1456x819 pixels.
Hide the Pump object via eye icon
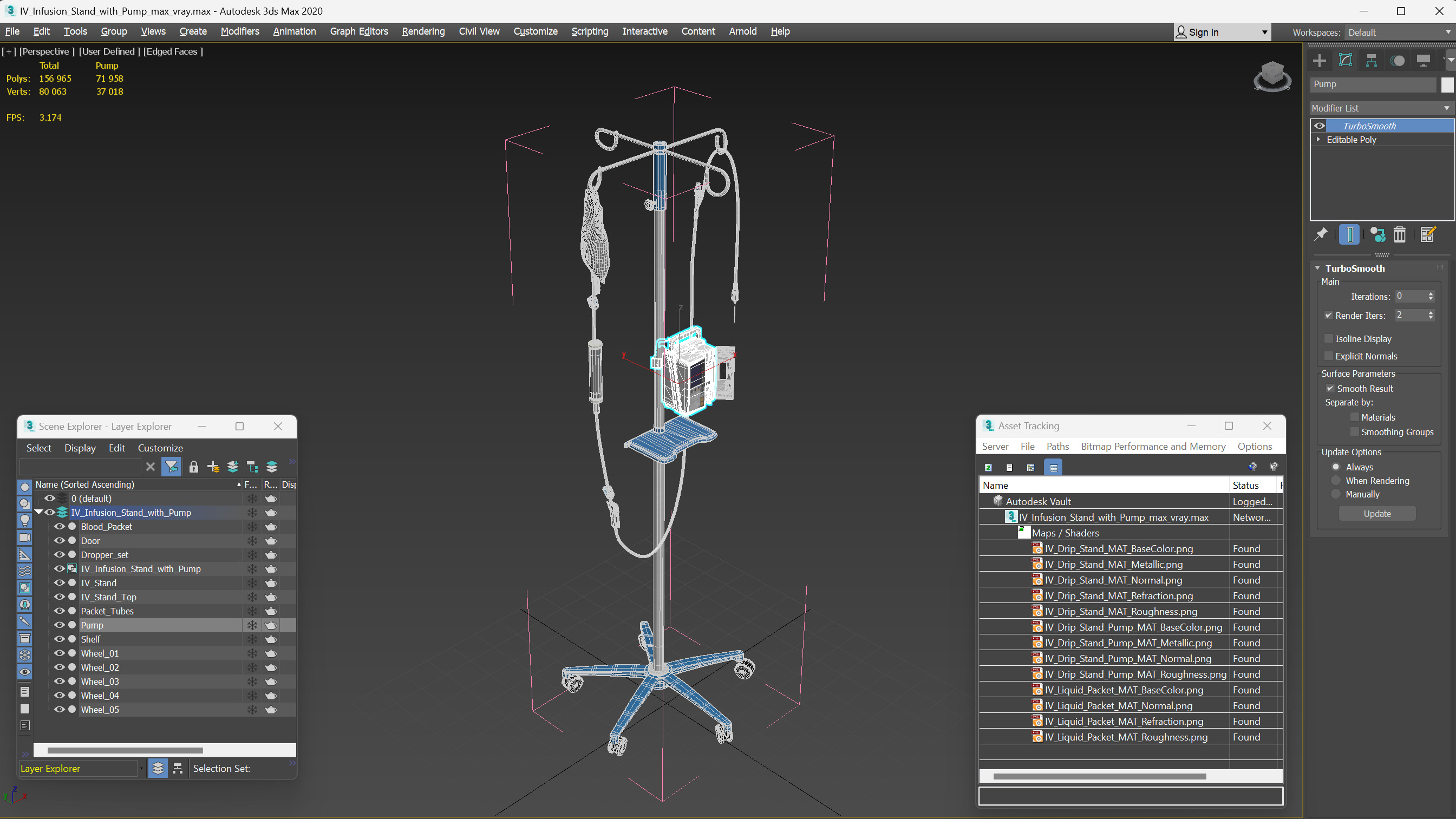click(59, 625)
